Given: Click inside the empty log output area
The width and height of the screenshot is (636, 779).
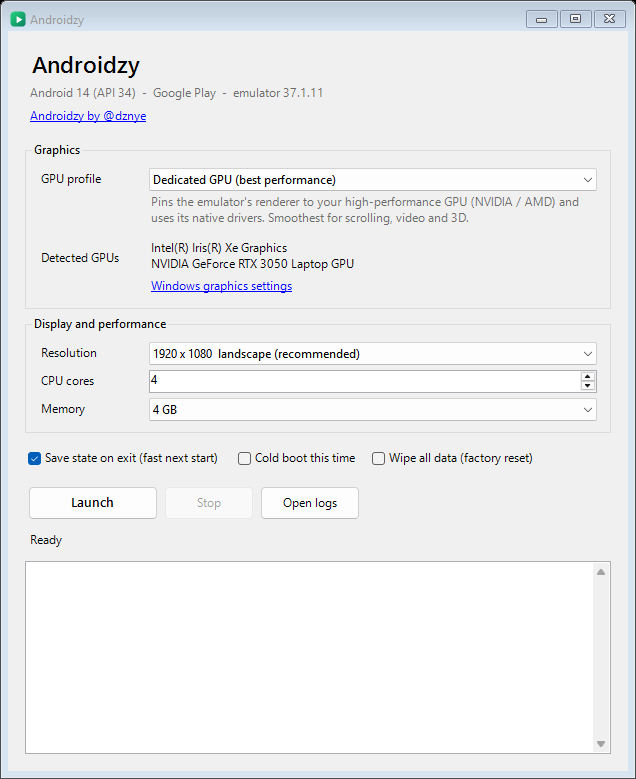Looking at the screenshot, I should (x=310, y=658).
